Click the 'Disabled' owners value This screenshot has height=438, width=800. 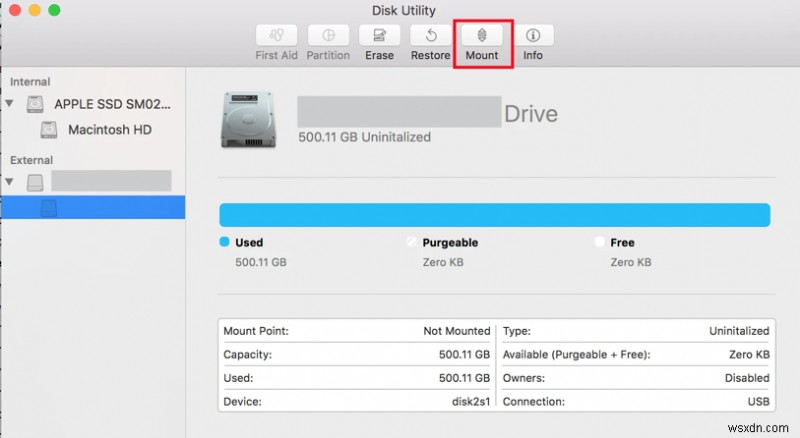point(747,378)
